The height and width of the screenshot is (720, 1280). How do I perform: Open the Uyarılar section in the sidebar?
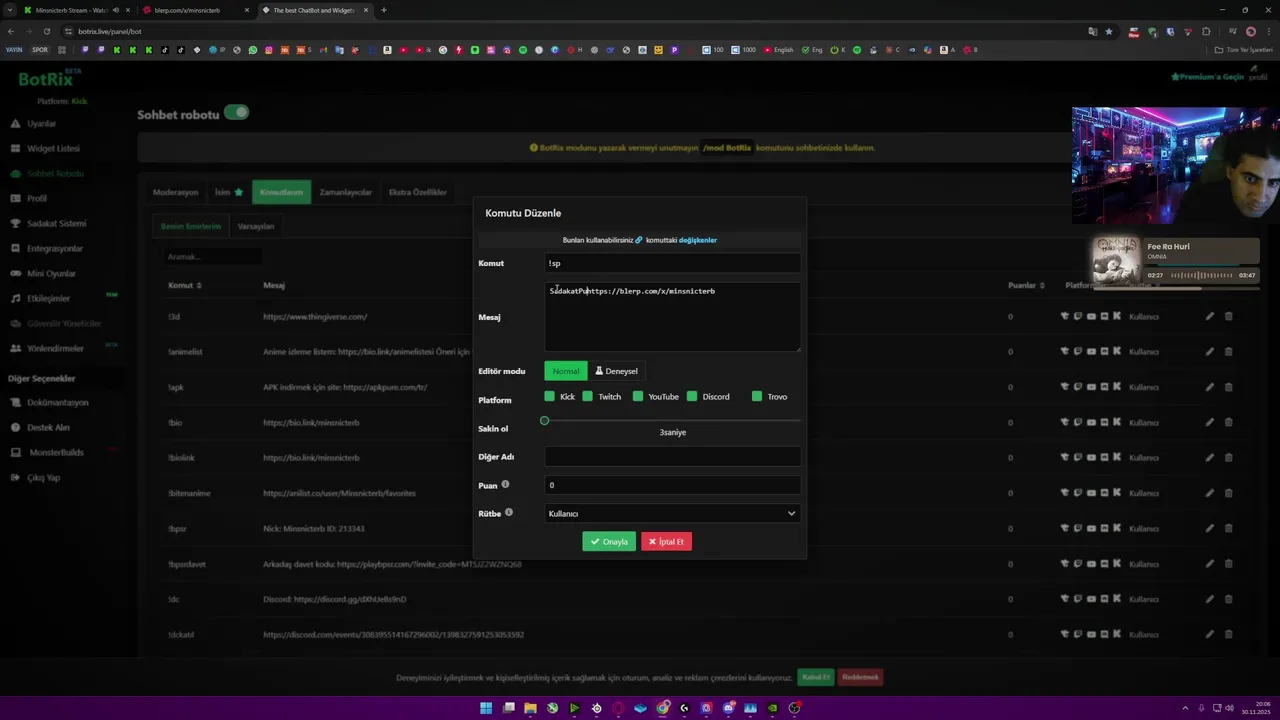point(40,123)
